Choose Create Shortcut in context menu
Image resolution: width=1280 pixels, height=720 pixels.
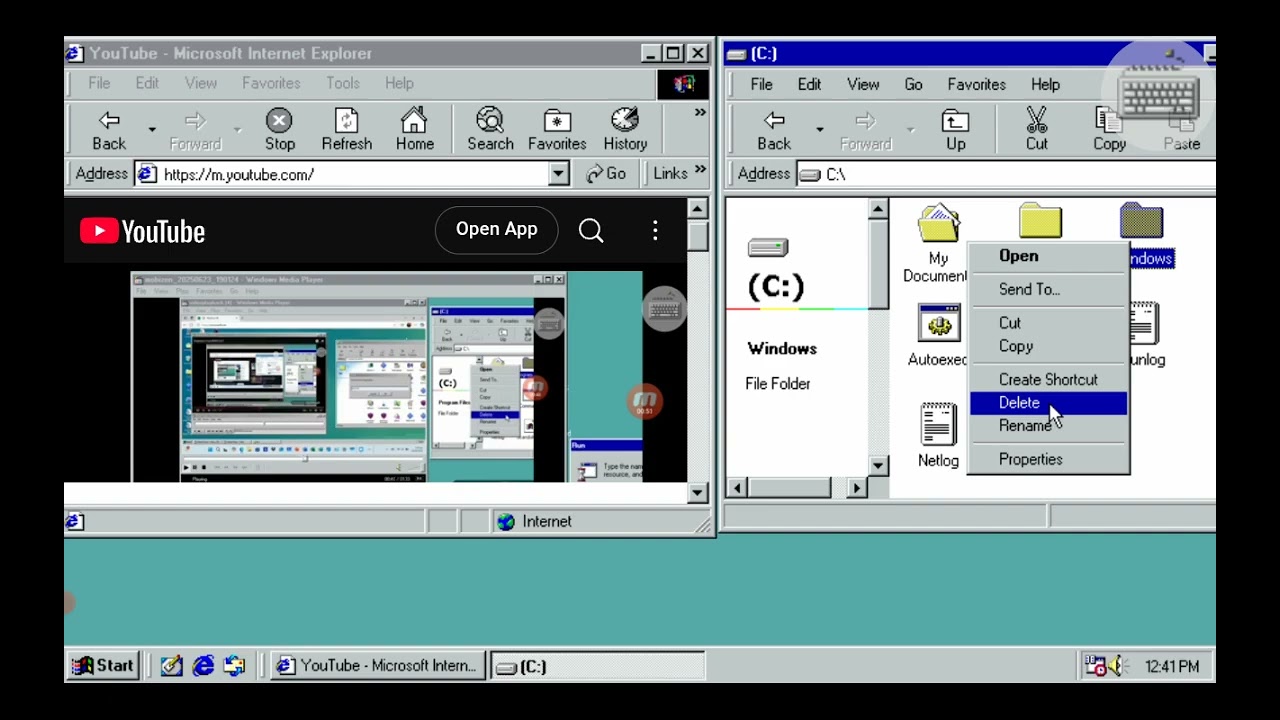pos(1048,380)
